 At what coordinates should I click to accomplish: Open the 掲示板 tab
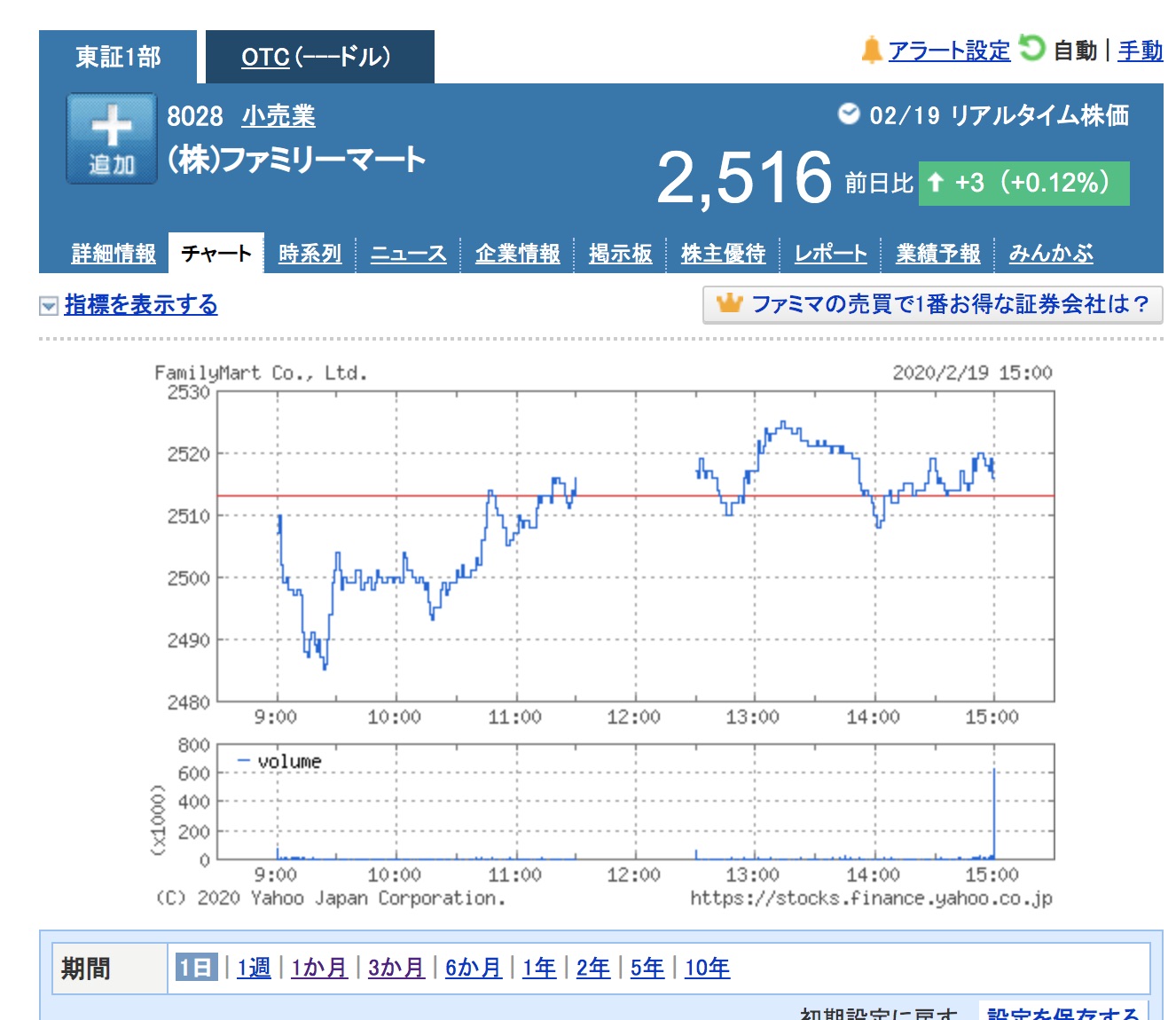620,254
